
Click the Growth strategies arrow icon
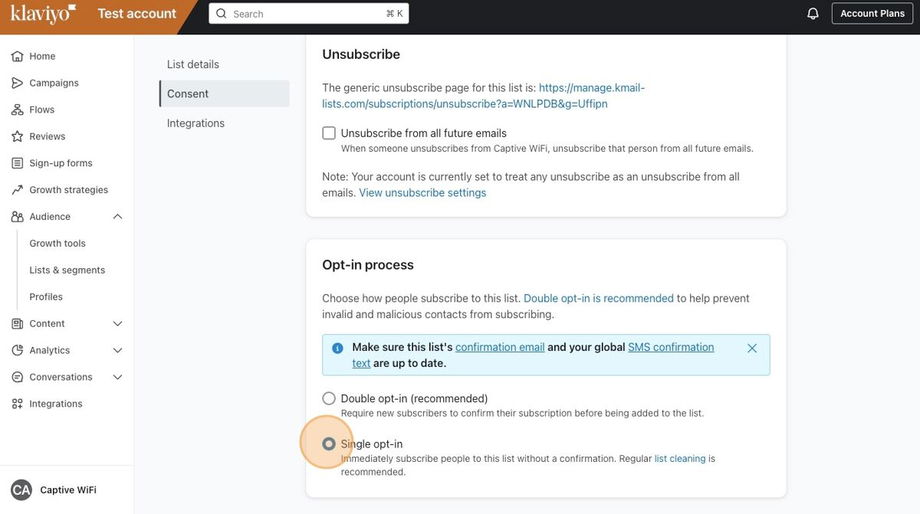tap(17, 190)
